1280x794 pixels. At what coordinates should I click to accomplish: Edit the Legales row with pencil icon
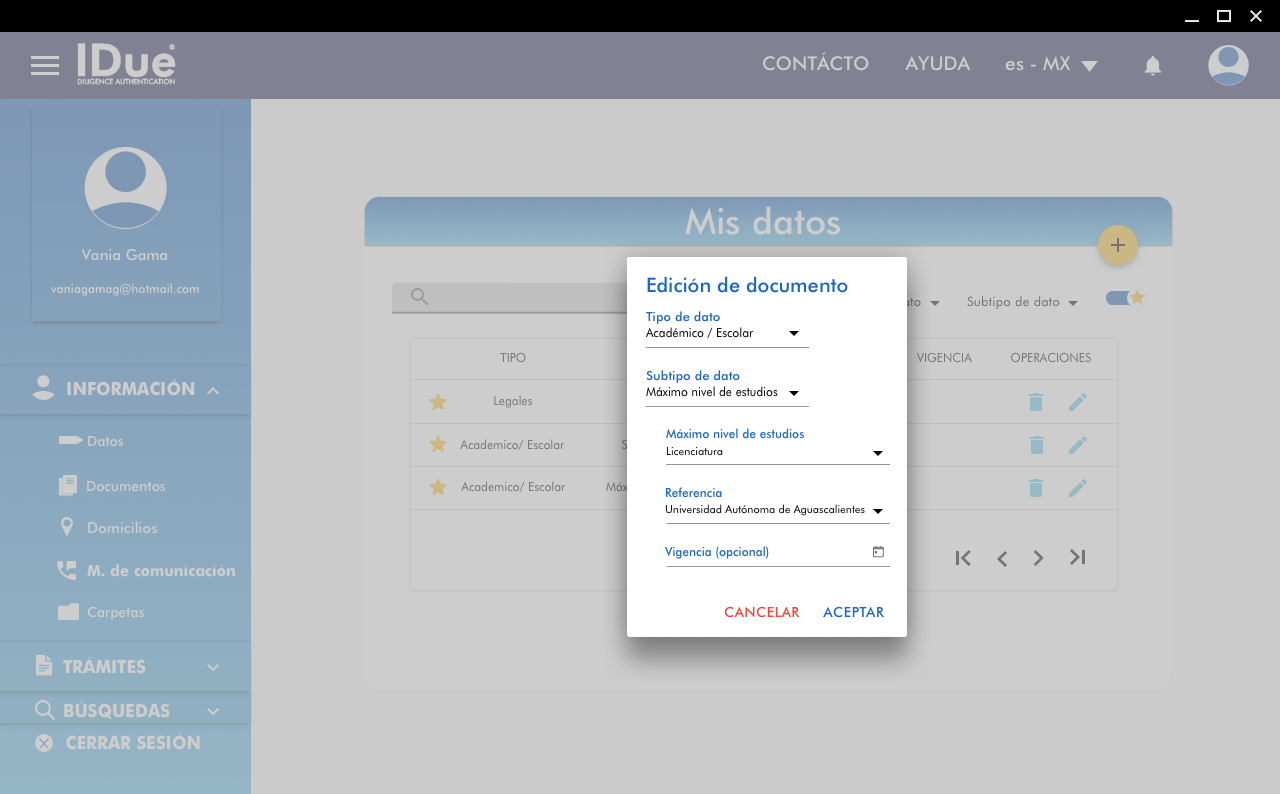click(1077, 402)
